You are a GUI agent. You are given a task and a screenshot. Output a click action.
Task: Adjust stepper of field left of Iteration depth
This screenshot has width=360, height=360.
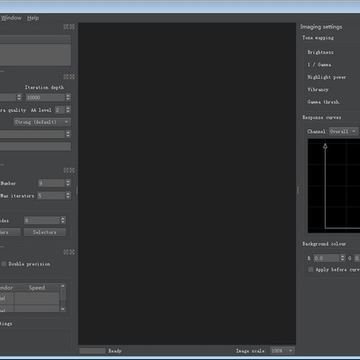tap(19, 97)
